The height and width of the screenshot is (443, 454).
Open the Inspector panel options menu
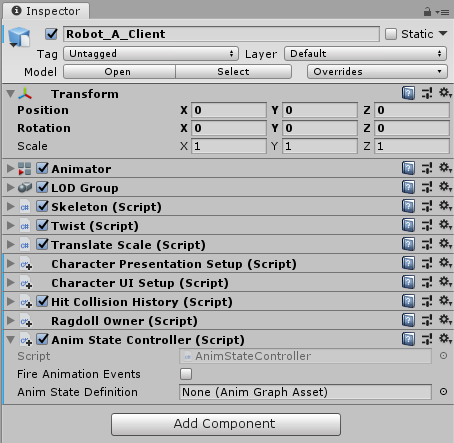[x=442, y=12]
